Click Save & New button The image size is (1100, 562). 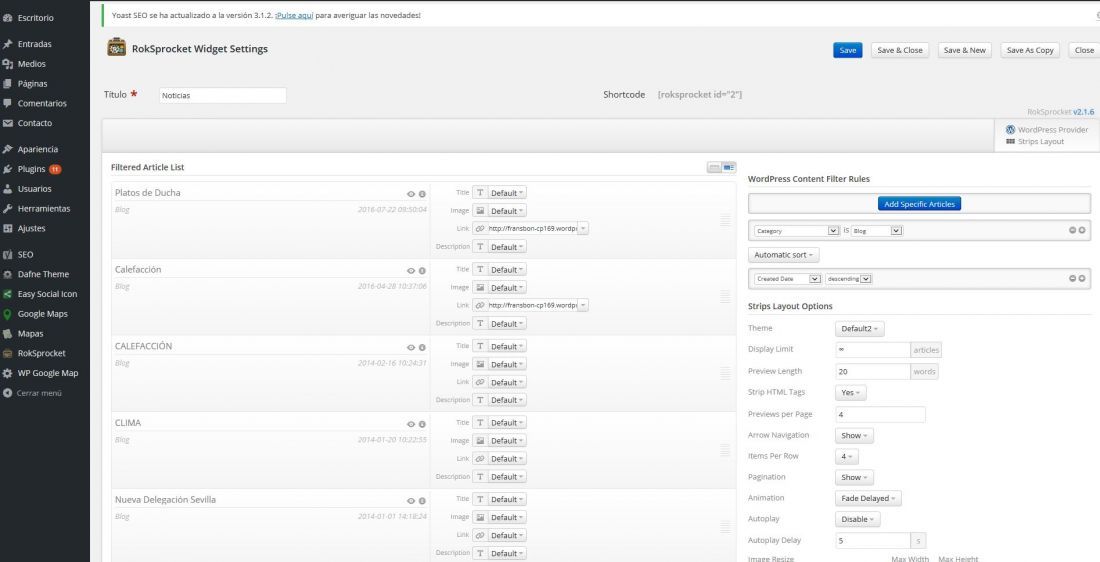965,50
